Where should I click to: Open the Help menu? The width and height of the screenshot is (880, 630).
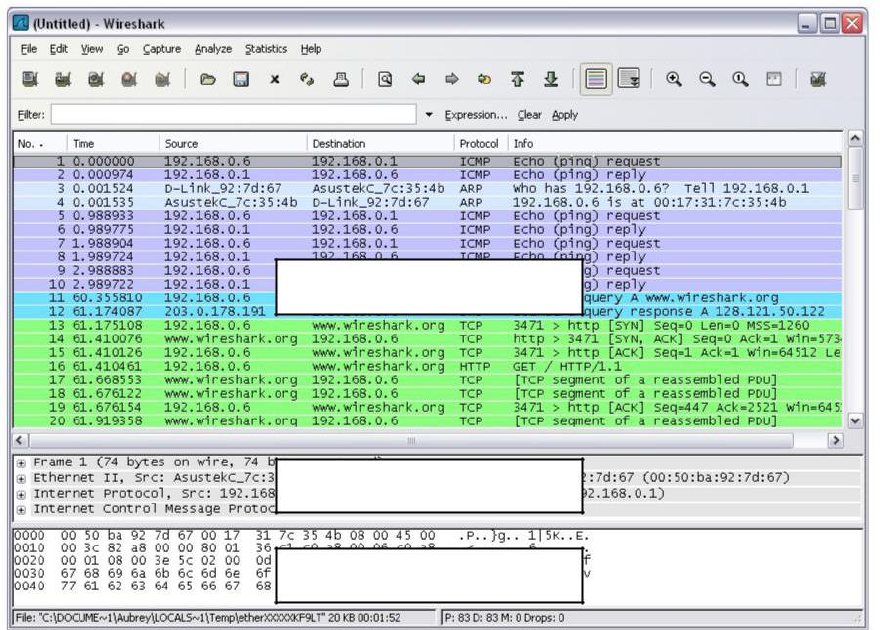[x=311, y=49]
